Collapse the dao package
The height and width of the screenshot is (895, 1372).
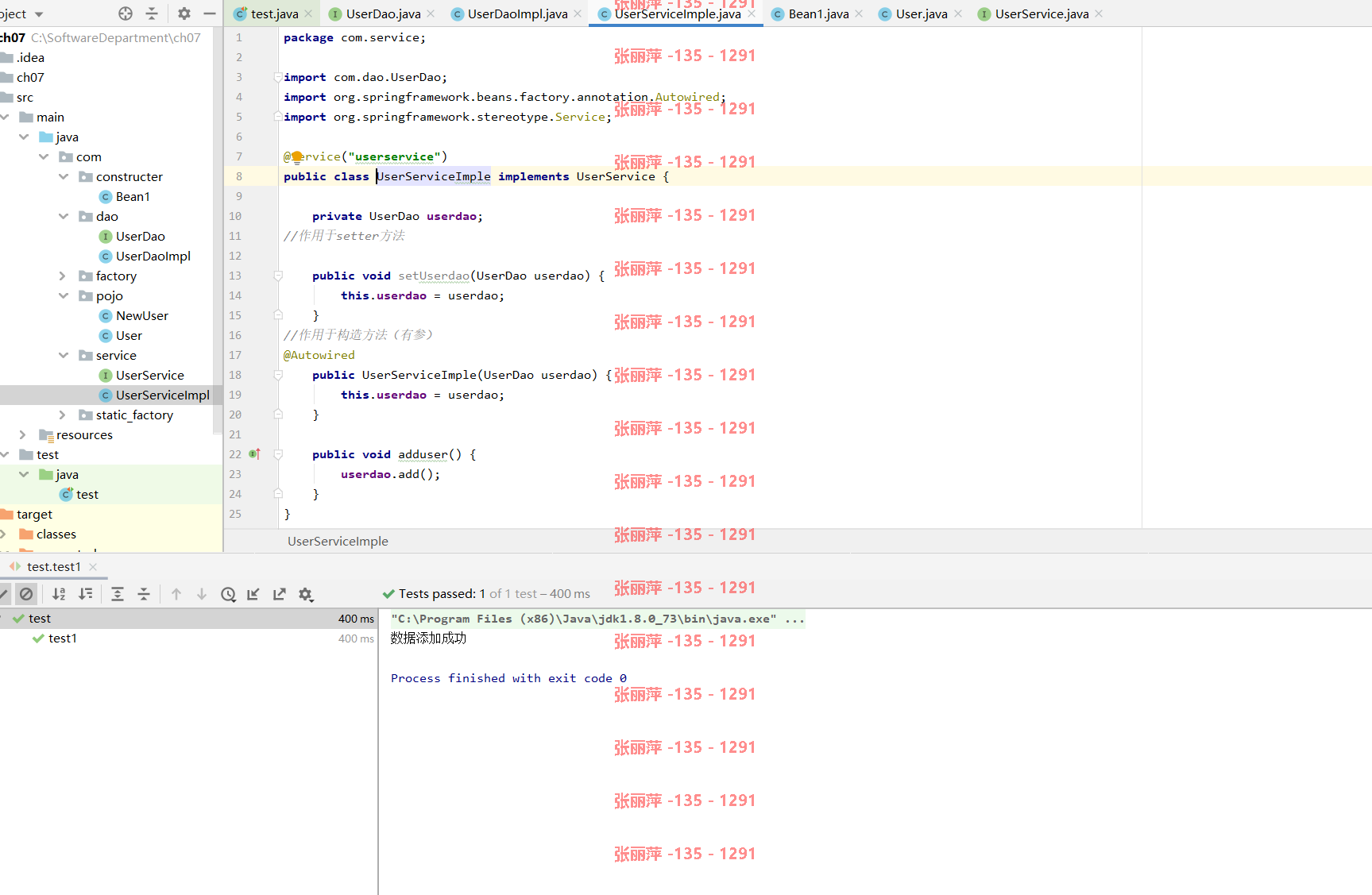coord(64,216)
